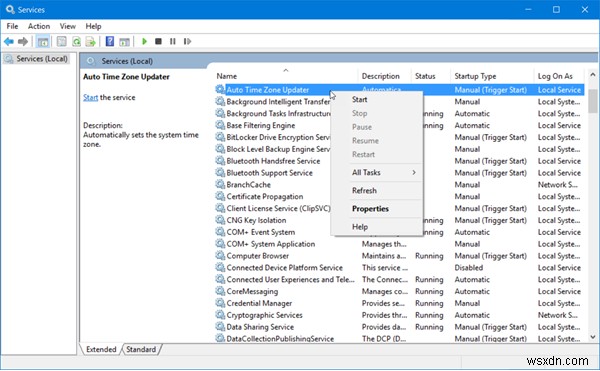The height and width of the screenshot is (371, 600).
Task: Click the Restart Service toolbar icon
Action: (x=187, y=41)
